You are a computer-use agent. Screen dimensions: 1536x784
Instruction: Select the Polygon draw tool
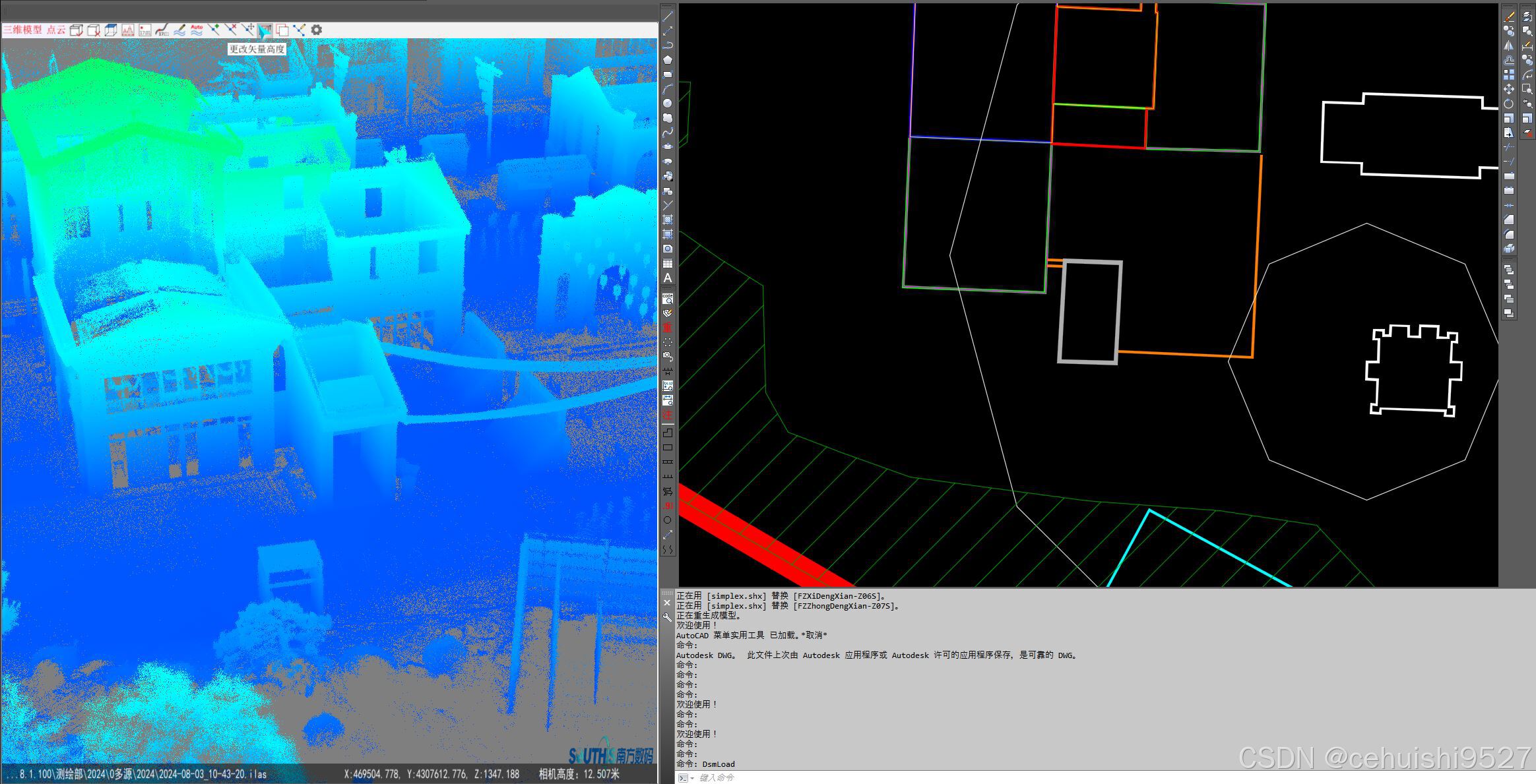tap(668, 60)
